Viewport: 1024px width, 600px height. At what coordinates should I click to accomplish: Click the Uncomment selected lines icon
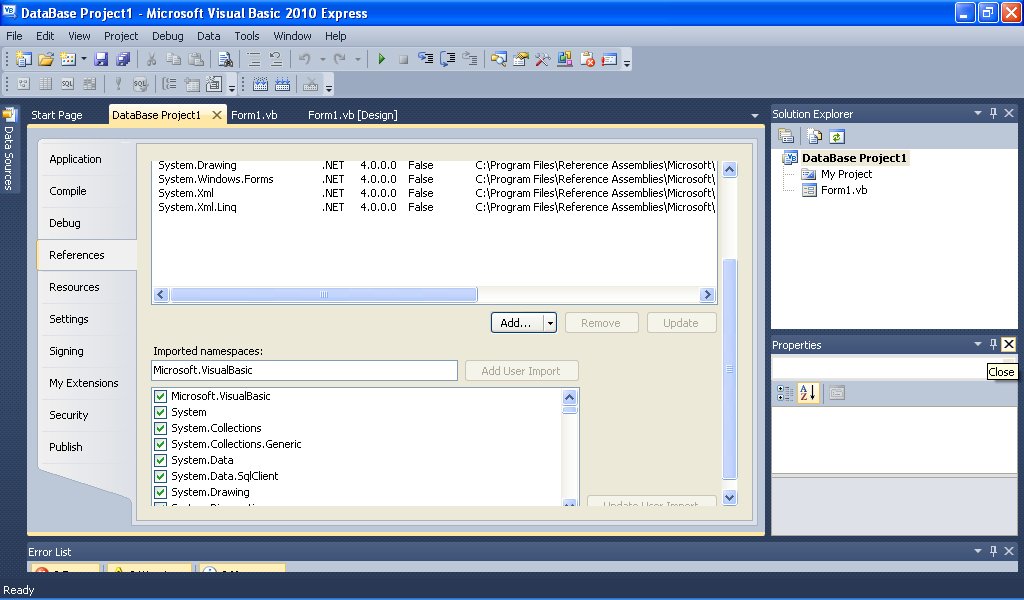click(276, 59)
